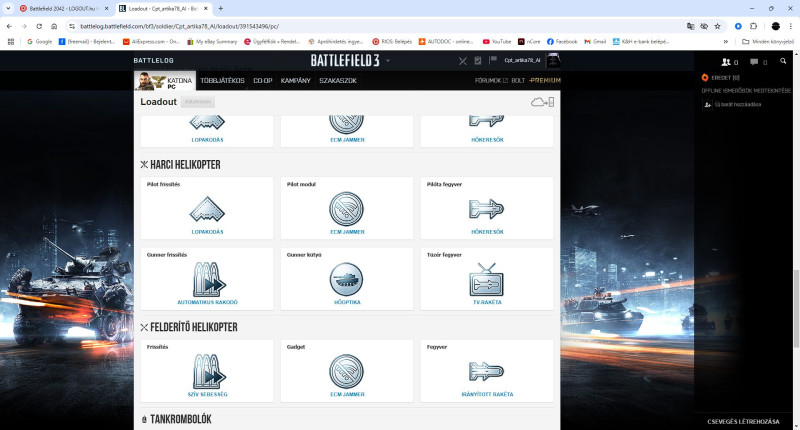The image size is (800, 430).
Task: Click the page vertical scrollbar thumb
Action: tap(796, 309)
